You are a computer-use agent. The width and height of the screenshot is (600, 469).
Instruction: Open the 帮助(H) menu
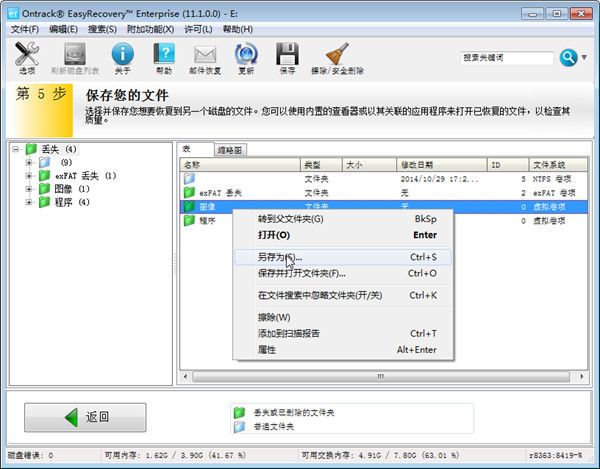point(238,29)
